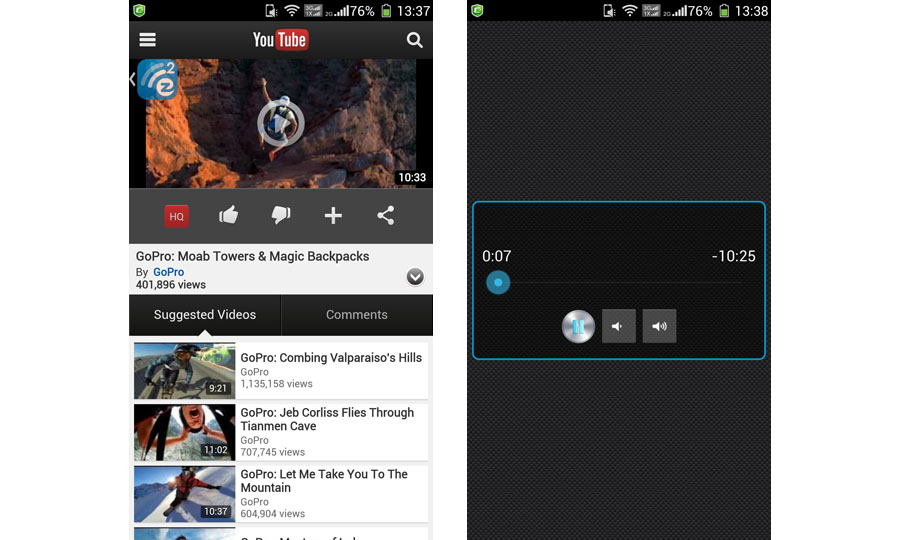Open thumbnail of Jeb Corliss Tianmen Cave video
The image size is (900, 540).
(x=184, y=432)
